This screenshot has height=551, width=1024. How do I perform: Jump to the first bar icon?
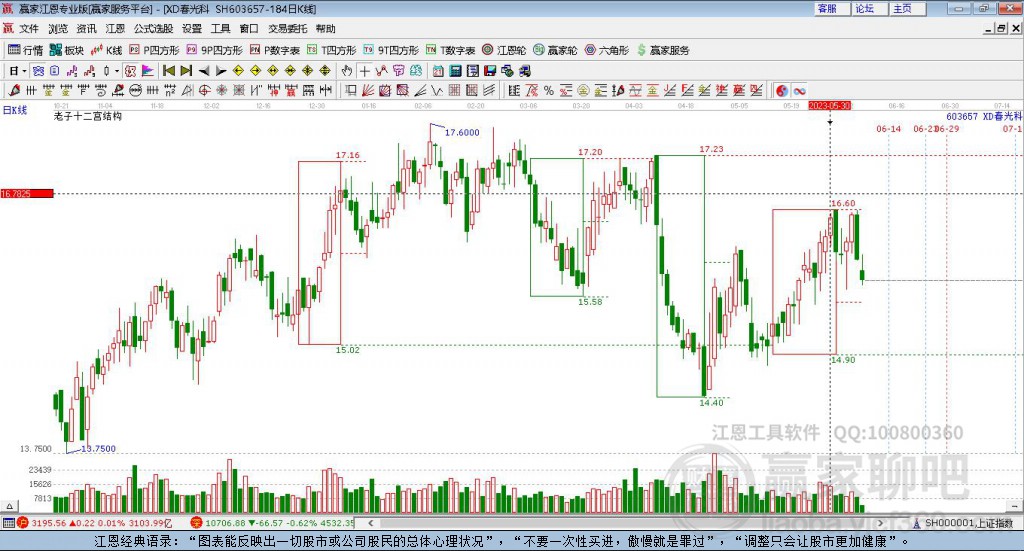point(168,71)
